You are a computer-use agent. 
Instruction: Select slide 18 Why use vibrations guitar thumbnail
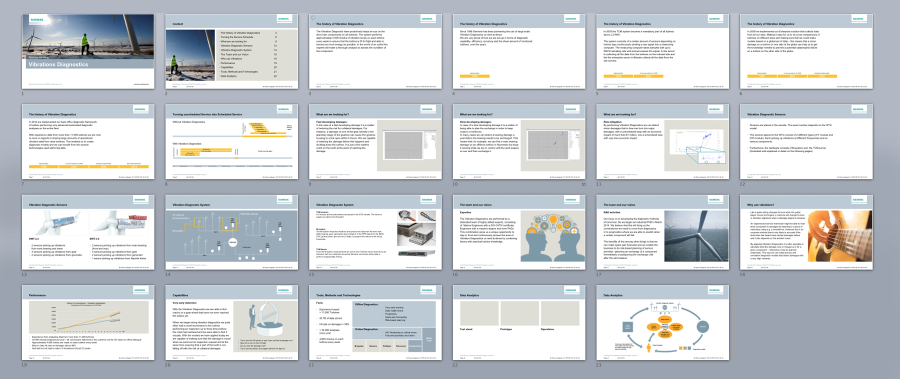click(x=805, y=233)
